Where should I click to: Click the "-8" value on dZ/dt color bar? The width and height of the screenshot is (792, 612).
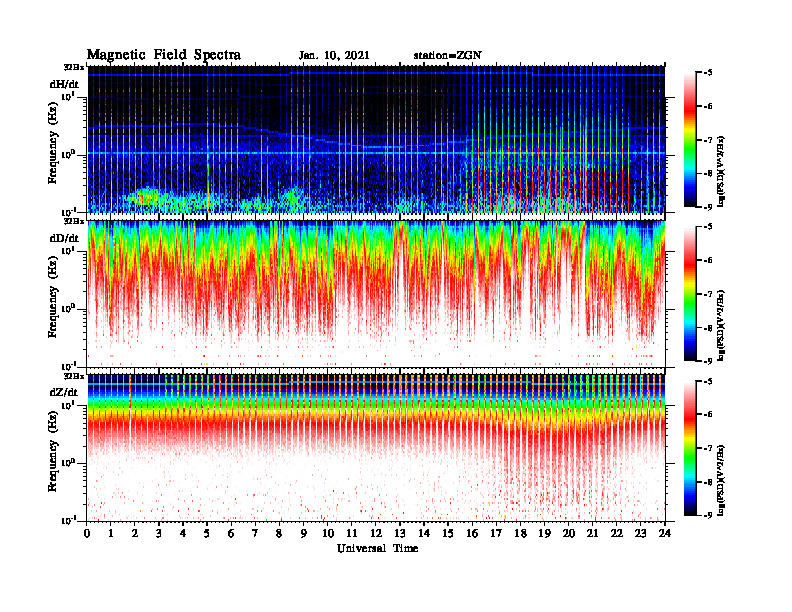(708, 482)
